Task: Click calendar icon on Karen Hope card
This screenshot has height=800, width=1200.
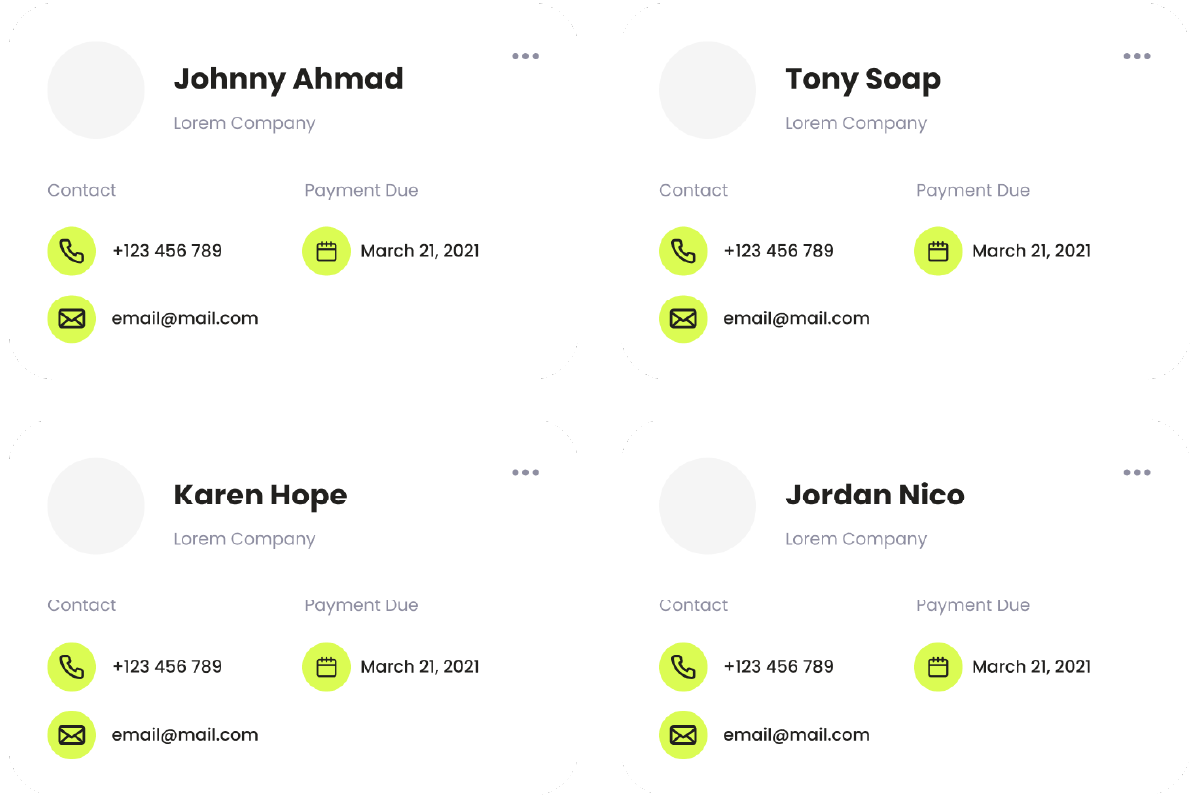Action: click(x=326, y=667)
